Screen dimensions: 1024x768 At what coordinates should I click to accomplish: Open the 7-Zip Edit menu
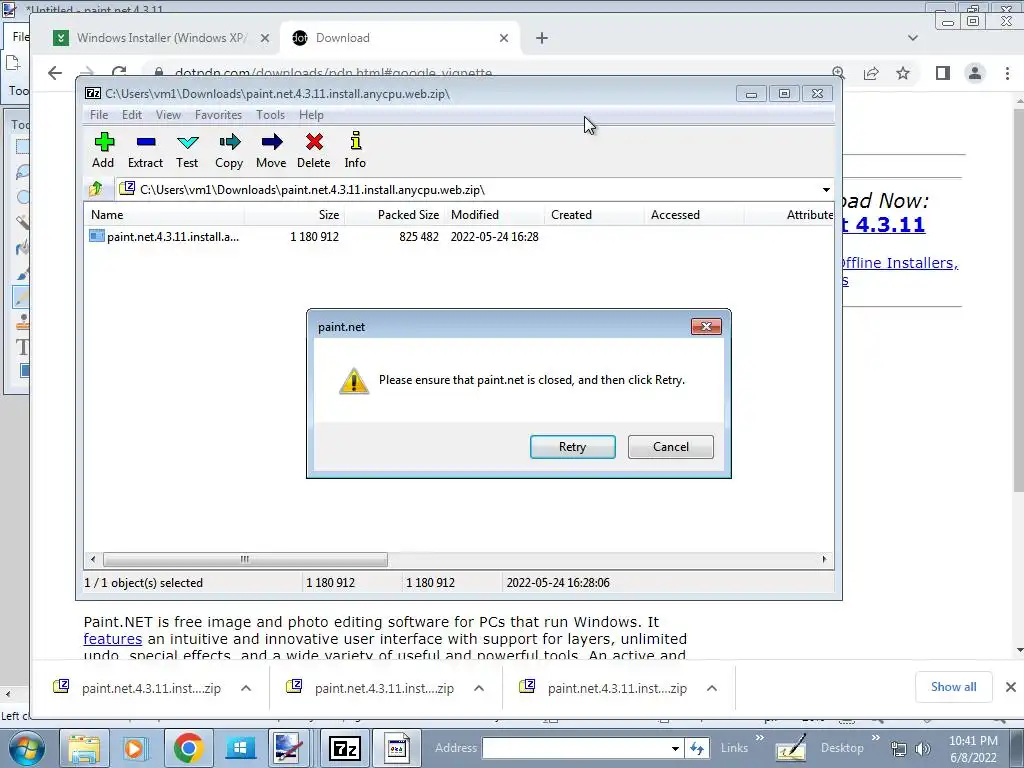click(x=132, y=115)
